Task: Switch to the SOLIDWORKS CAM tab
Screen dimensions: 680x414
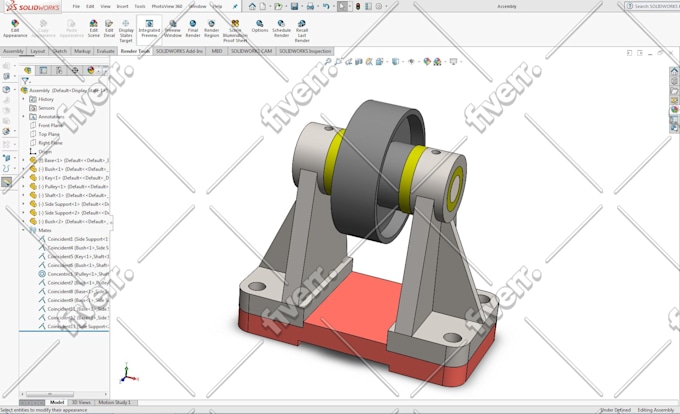Action: [252, 51]
